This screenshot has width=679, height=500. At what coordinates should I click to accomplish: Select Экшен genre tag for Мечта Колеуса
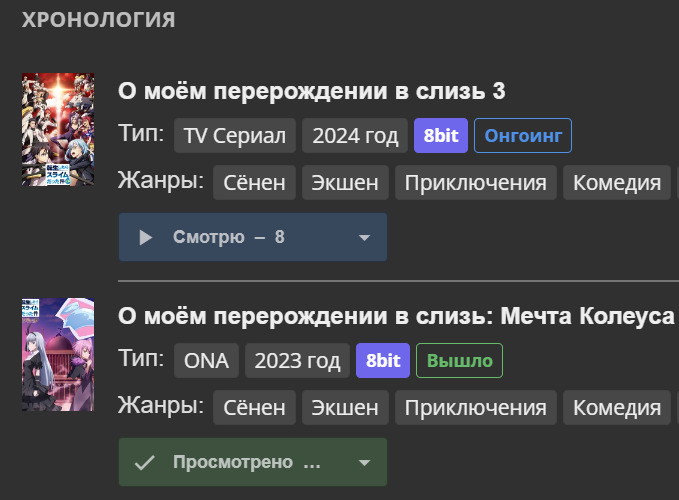(x=344, y=408)
